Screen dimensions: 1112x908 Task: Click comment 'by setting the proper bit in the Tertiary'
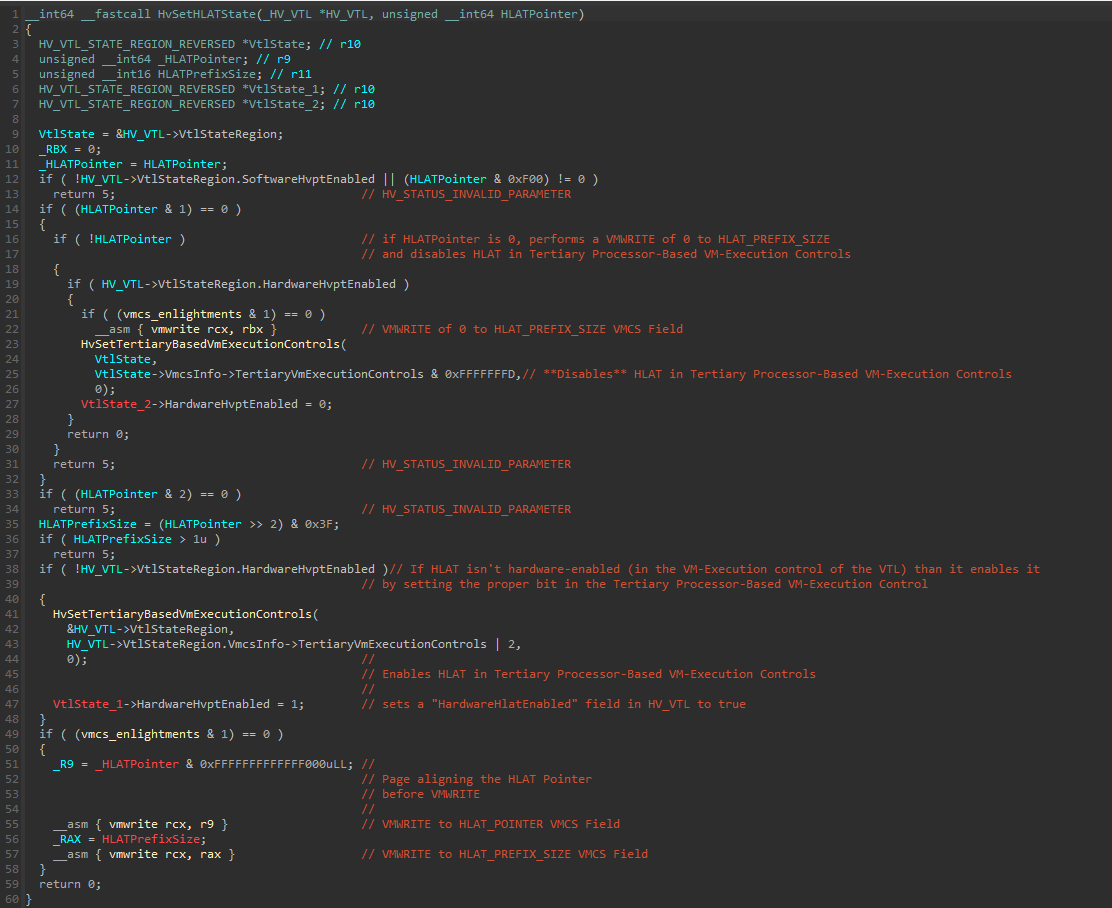click(x=645, y=585)
